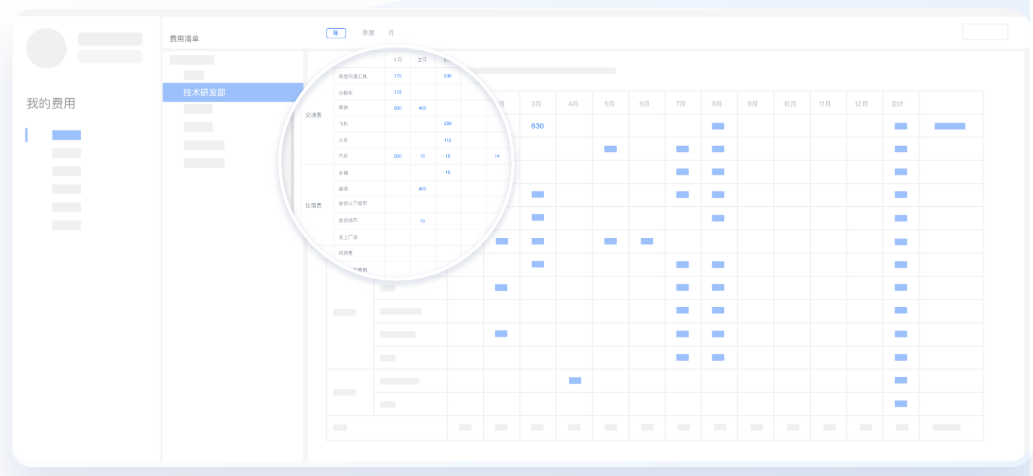Click the highlighted blue sidebar menu item
The width and height of the screenshot is (1033, 476).
(66, 135)
